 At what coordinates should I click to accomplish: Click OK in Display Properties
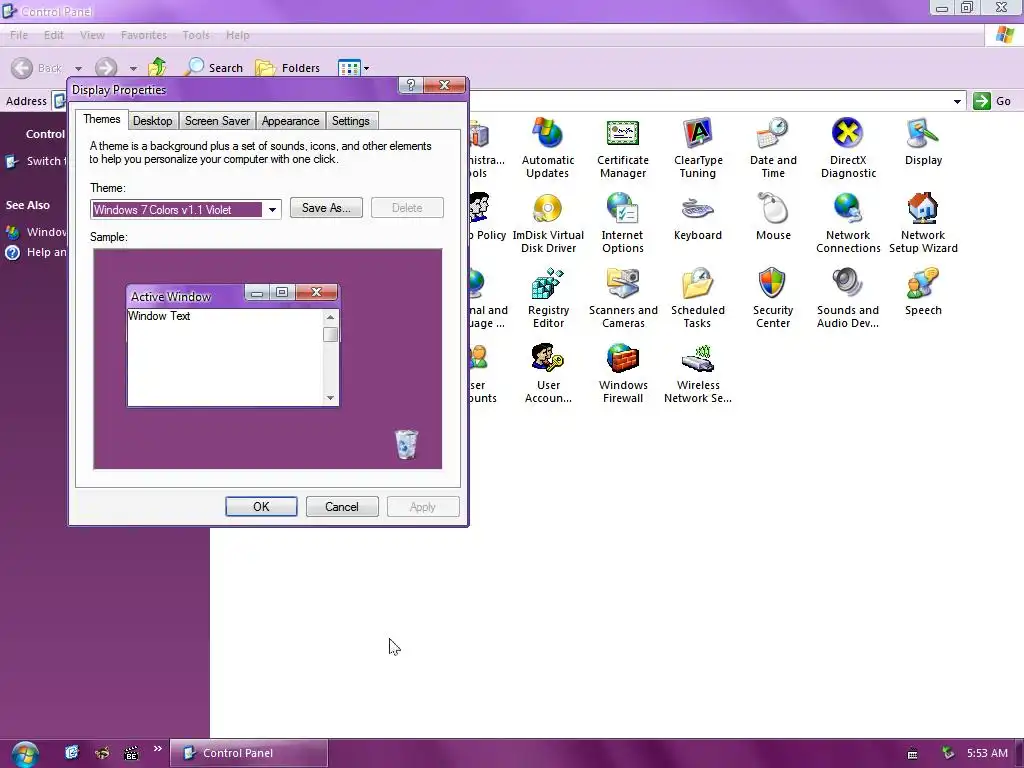[261, 507]
